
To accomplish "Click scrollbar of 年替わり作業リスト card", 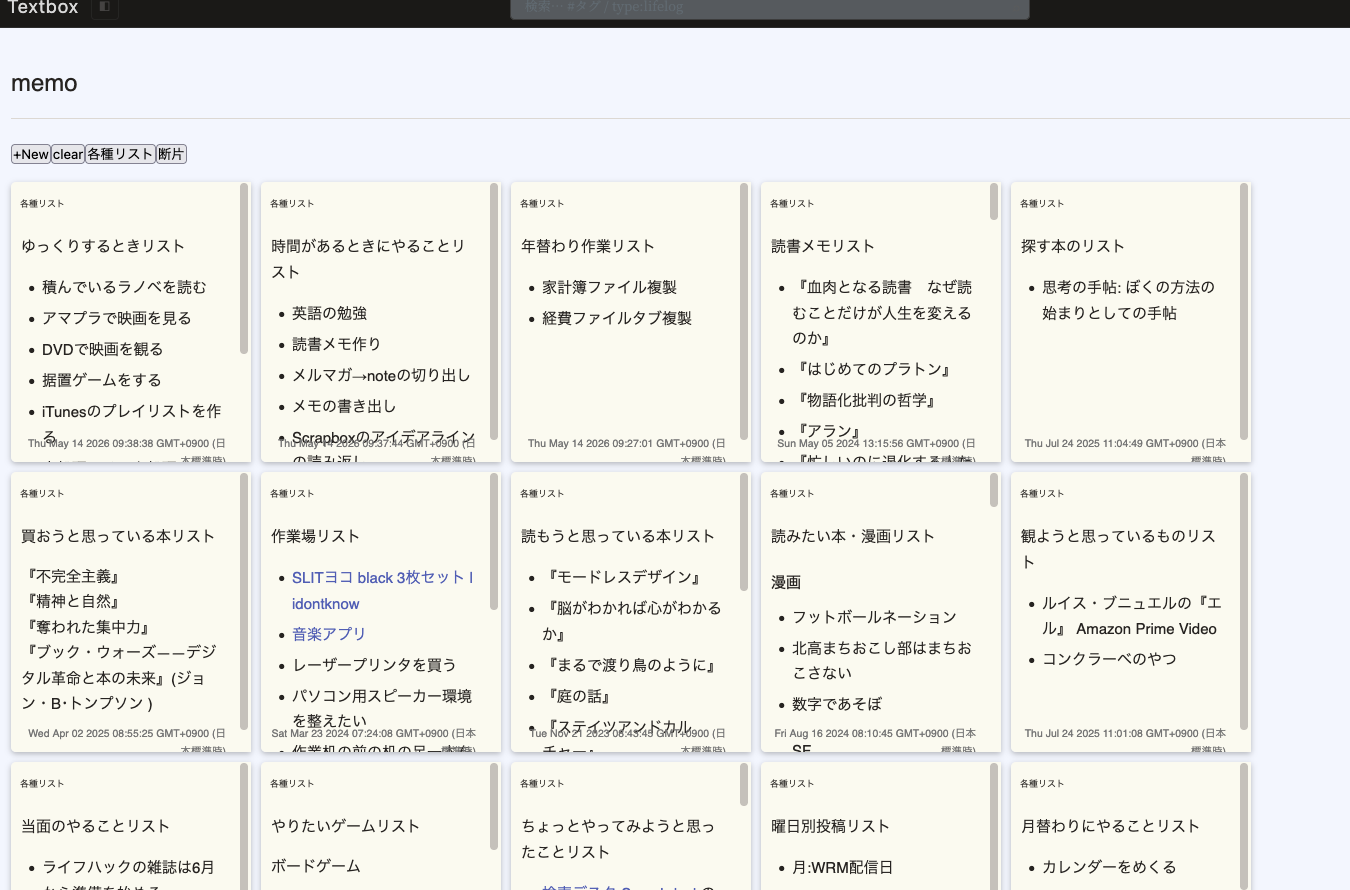I will [x=744, y=311].
